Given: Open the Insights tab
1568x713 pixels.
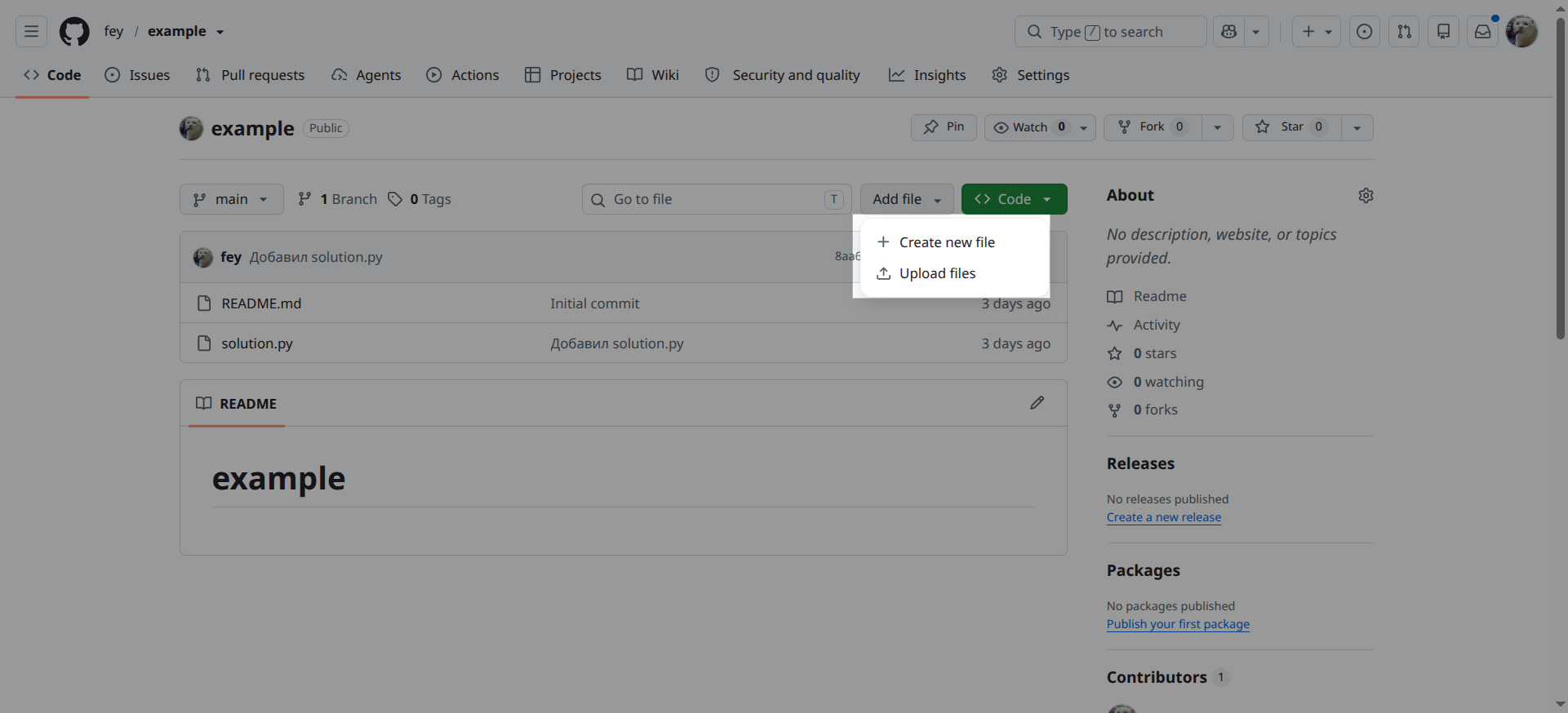Looking at the screenshot, I should (x=926, y=75).
